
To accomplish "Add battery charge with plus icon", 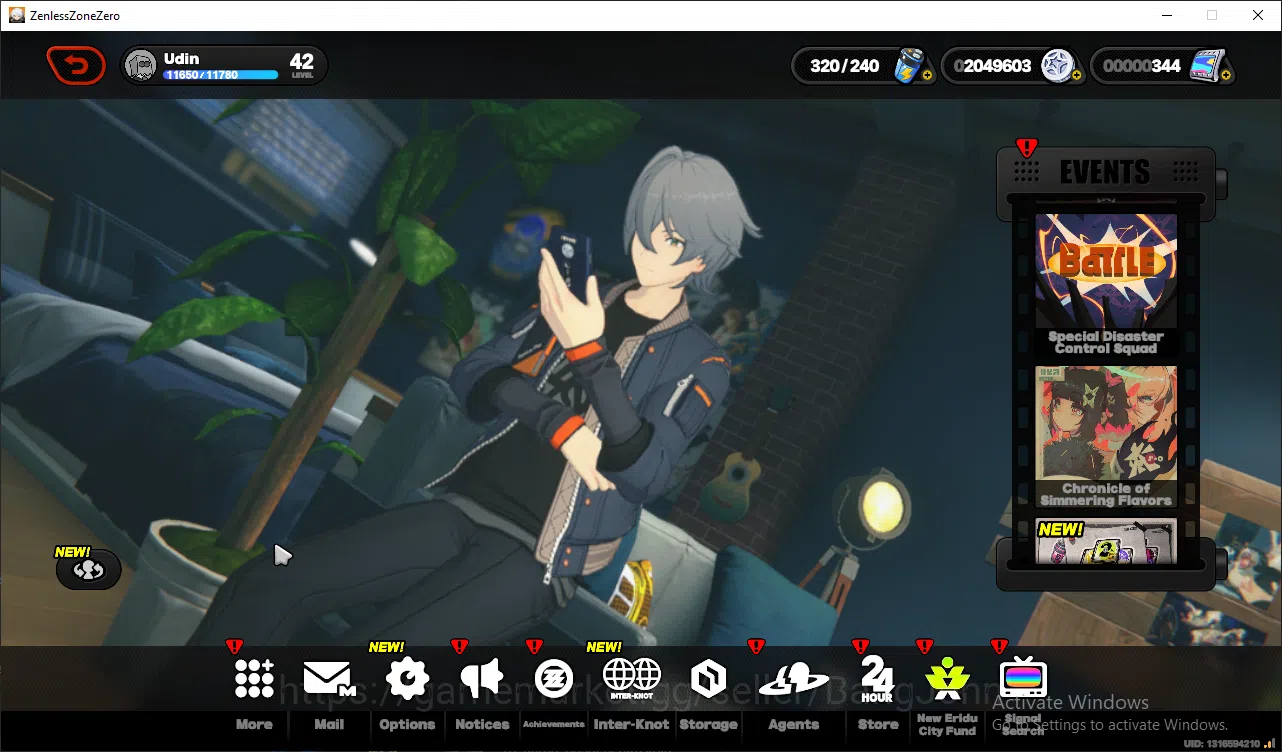I will click(926, 75).
